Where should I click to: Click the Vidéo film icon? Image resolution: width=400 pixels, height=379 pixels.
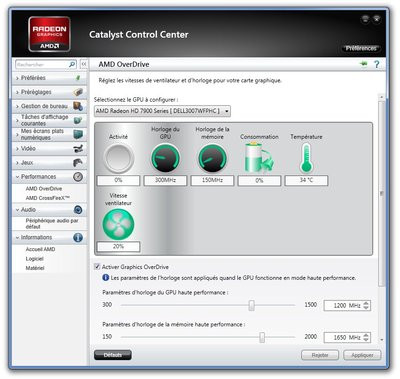(78, 149)
